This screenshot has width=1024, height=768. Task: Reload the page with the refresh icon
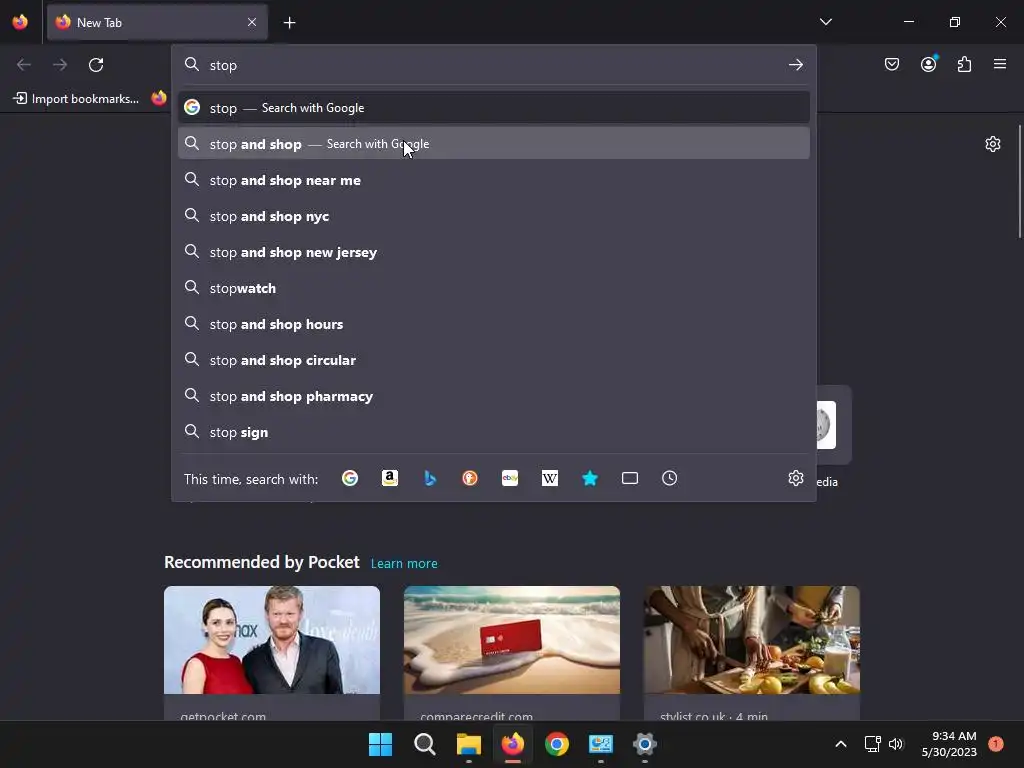pyautogui.click(x=96, y=65)
